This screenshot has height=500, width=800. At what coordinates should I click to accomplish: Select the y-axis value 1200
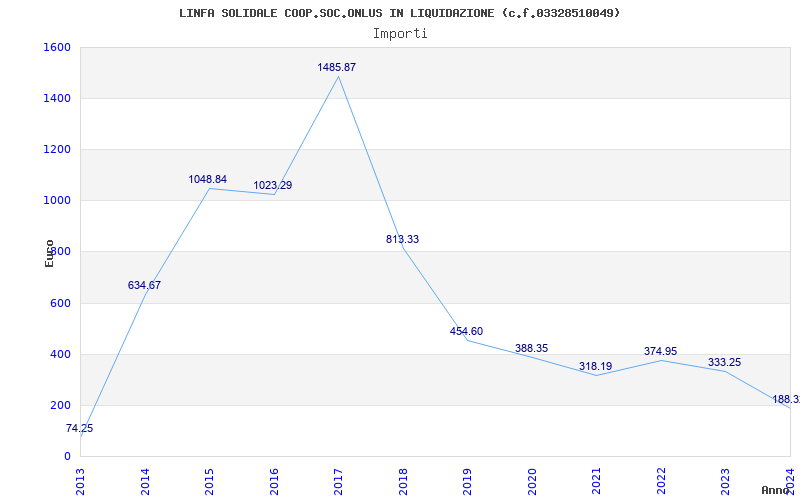(57, 149)
